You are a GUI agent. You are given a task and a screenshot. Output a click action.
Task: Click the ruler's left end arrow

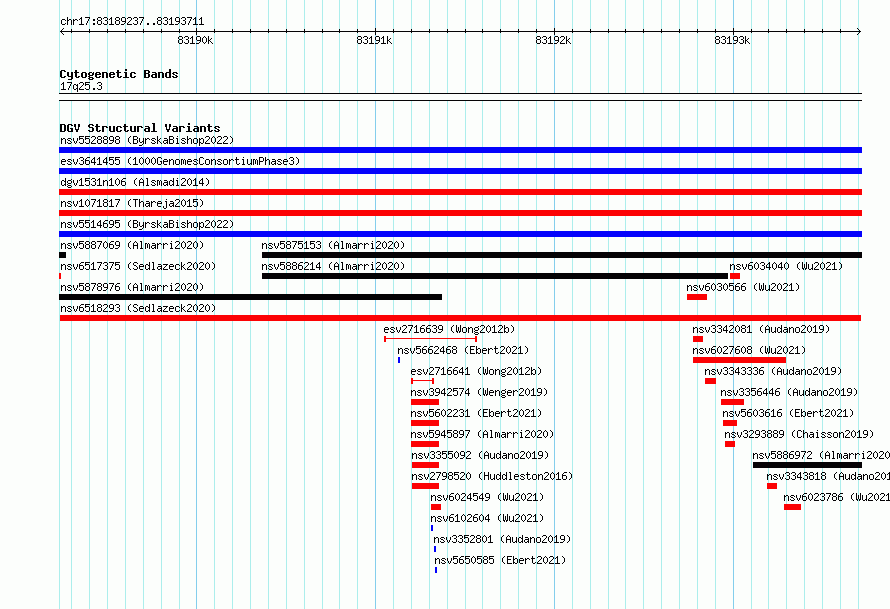click(x=62, y=32)
